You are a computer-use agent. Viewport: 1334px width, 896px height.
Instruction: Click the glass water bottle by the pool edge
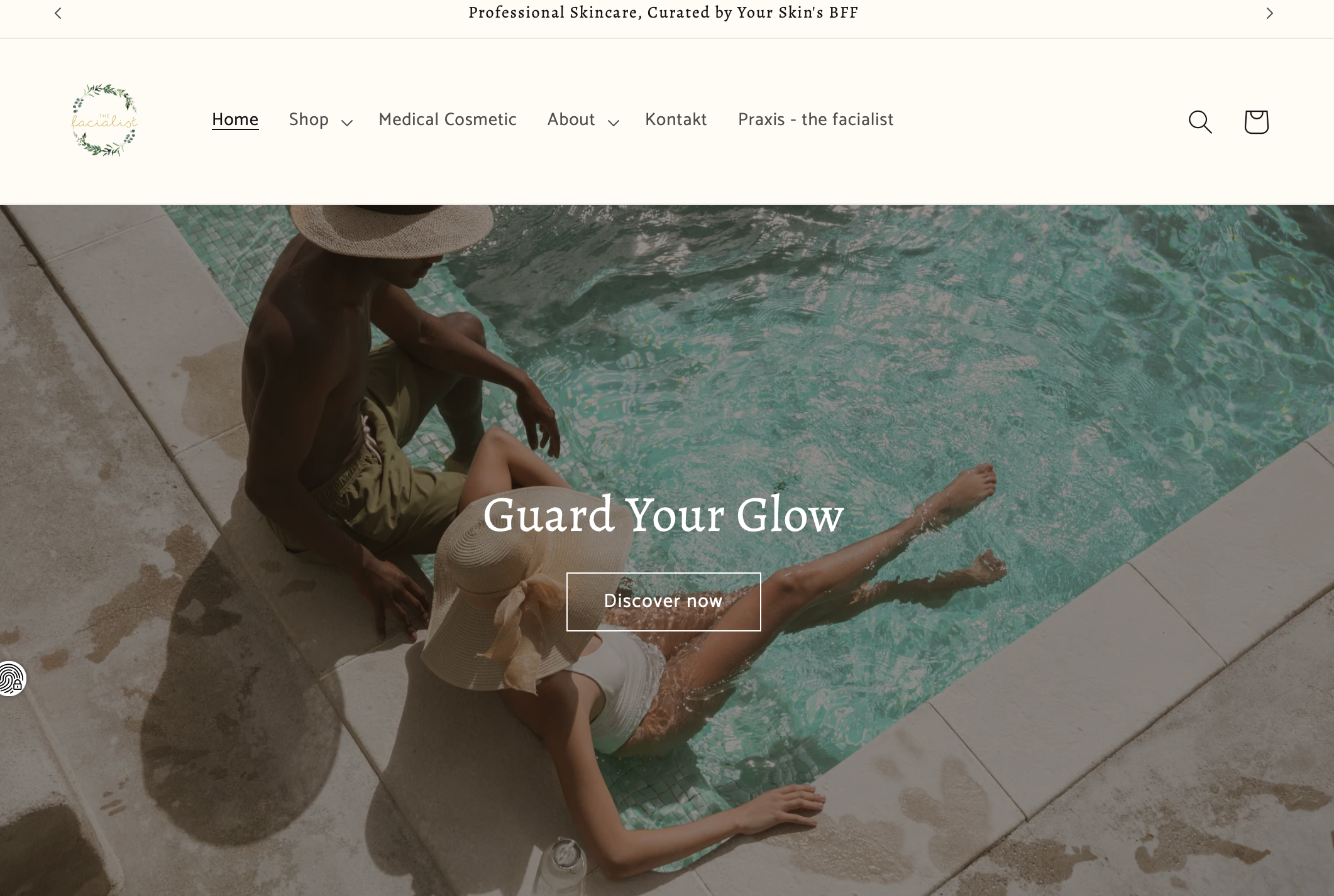(565, 866)
